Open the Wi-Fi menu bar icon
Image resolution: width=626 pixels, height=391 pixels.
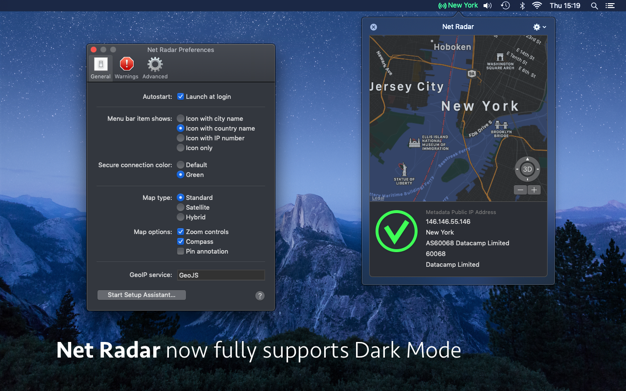tap(537, 6)
